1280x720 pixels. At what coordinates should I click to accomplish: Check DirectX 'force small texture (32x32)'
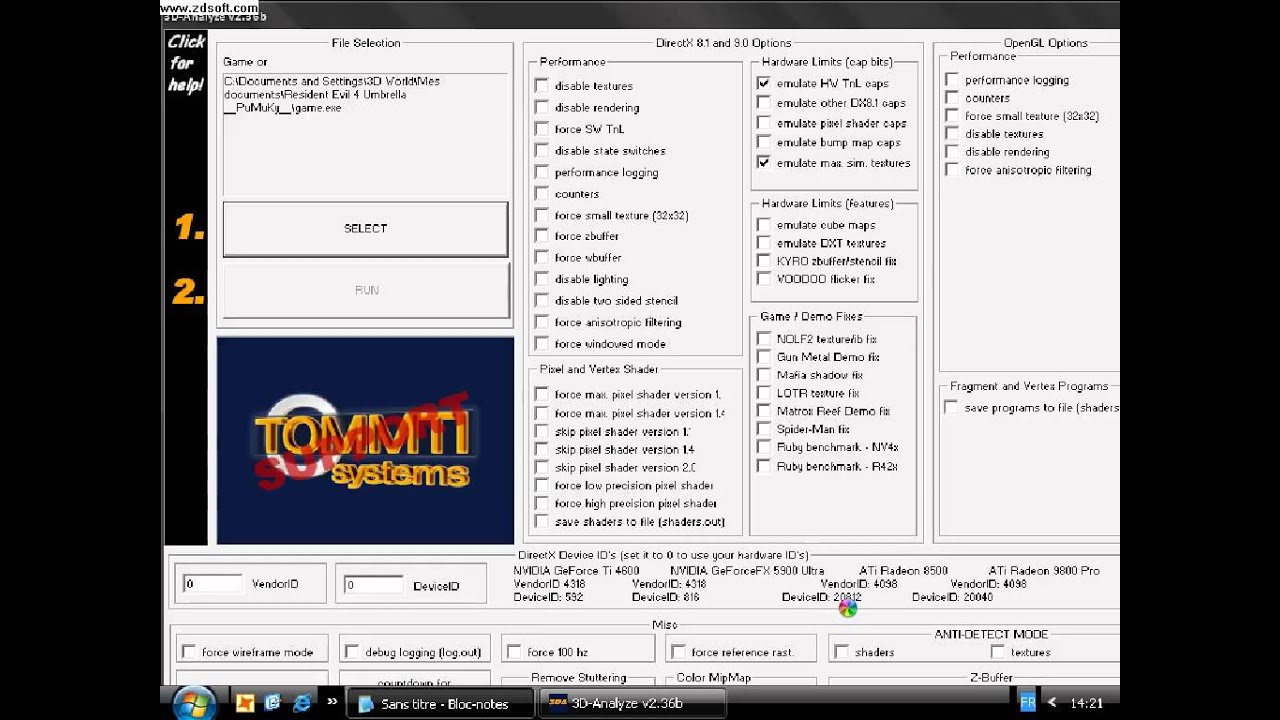[541, 215]
